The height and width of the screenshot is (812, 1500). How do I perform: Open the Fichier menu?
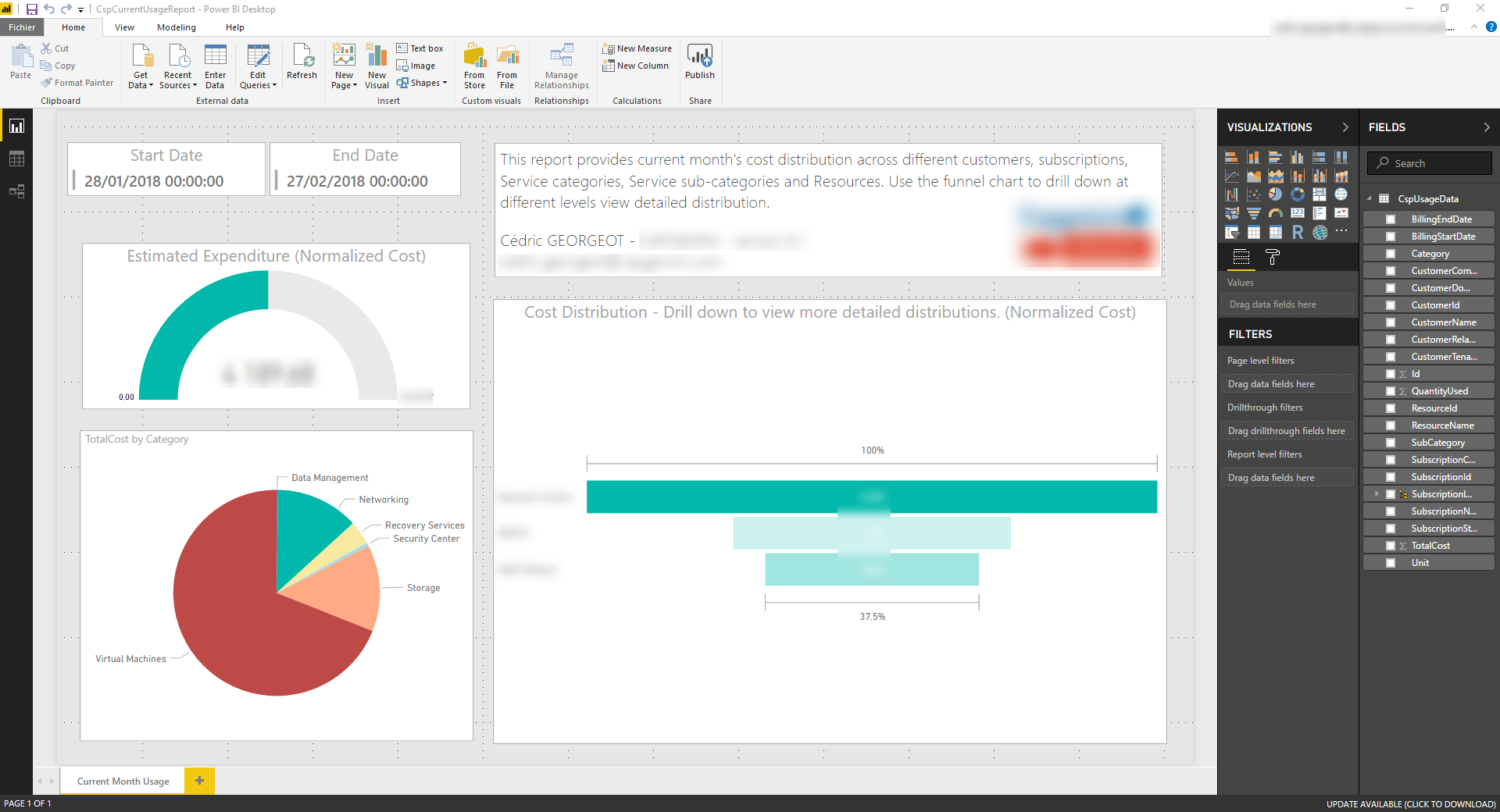(x=22, y=27)
